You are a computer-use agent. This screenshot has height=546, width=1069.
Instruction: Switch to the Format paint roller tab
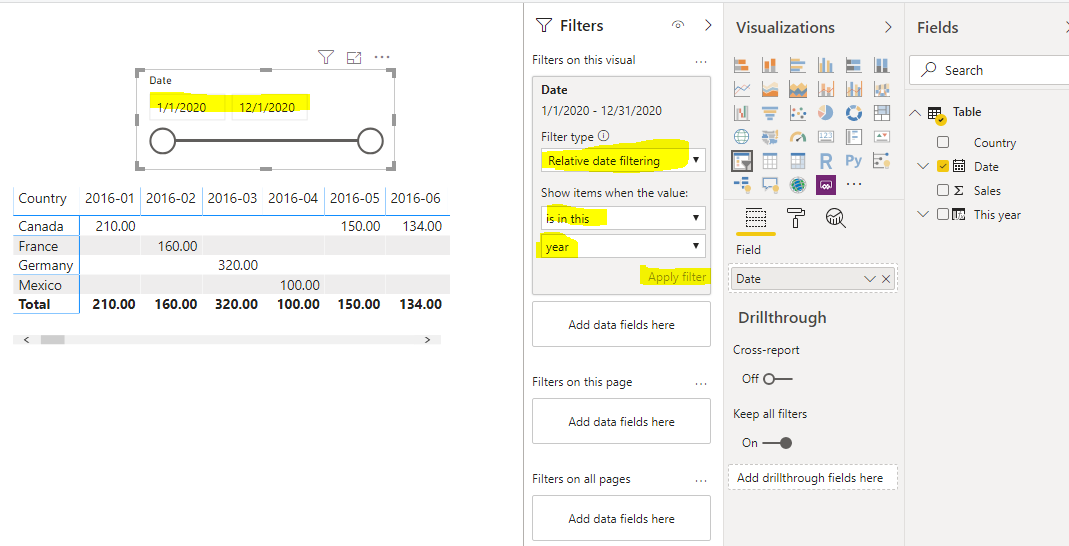[x=796, y=218]
